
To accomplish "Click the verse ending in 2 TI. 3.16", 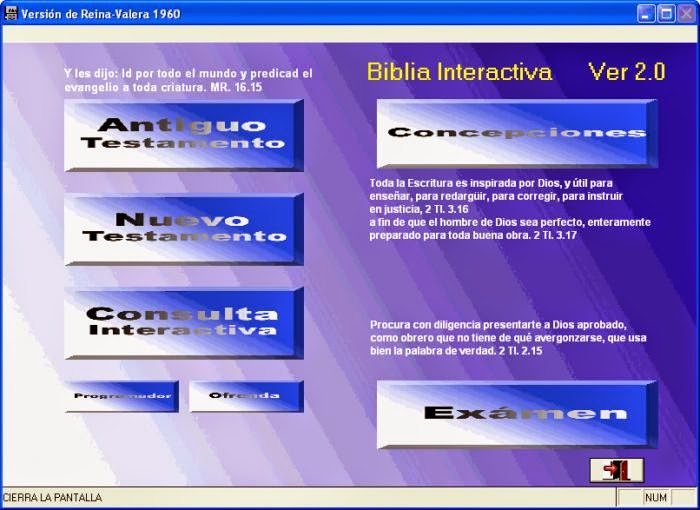I will (496, 196).
